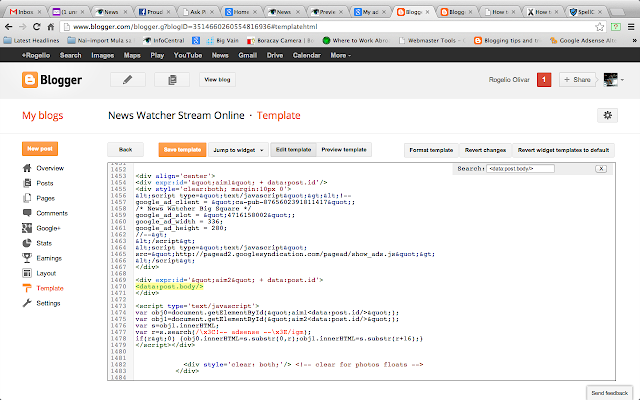
Task: Click the browser address bar
Action: coord(327,27)
